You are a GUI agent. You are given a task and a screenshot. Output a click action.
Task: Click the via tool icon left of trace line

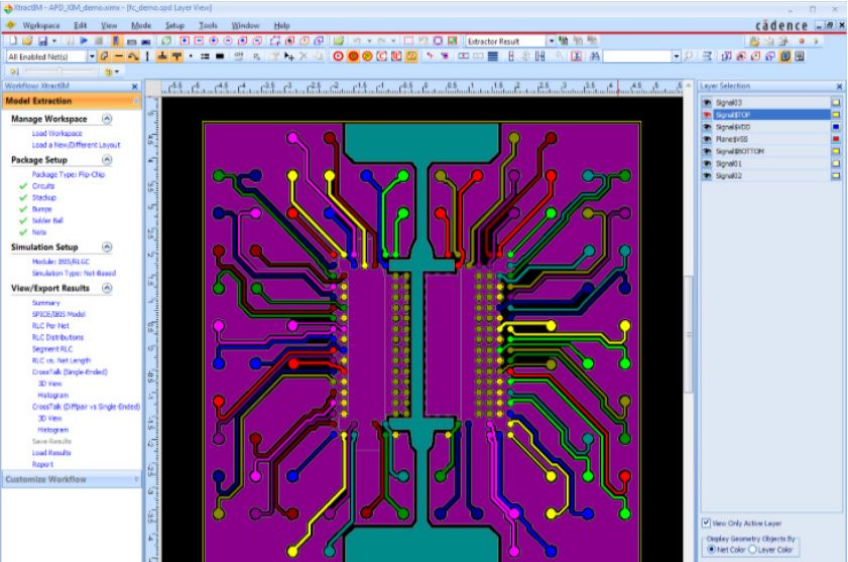[104, 56]
